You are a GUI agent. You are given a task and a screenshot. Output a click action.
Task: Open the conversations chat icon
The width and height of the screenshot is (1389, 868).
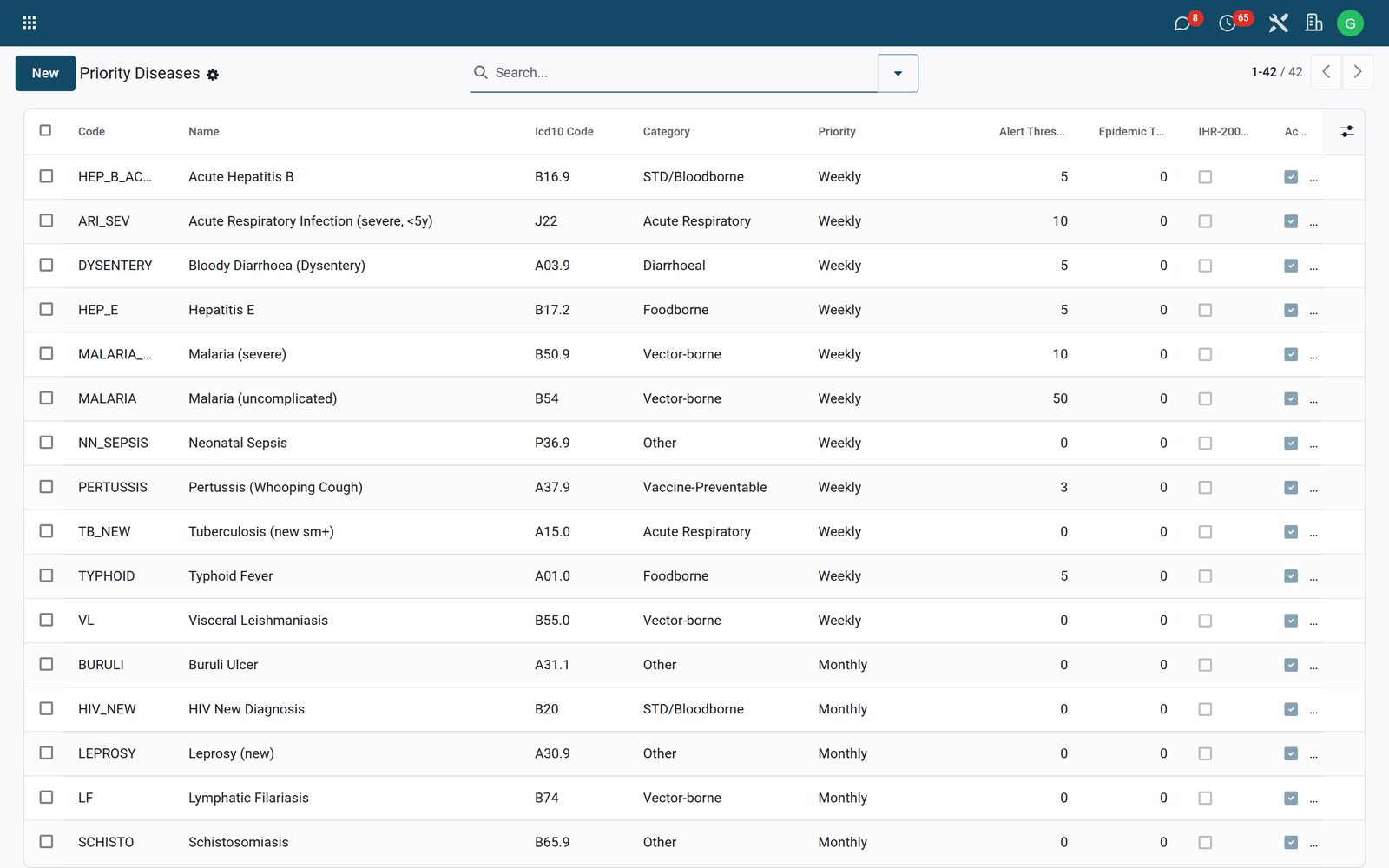(1182, 23)
